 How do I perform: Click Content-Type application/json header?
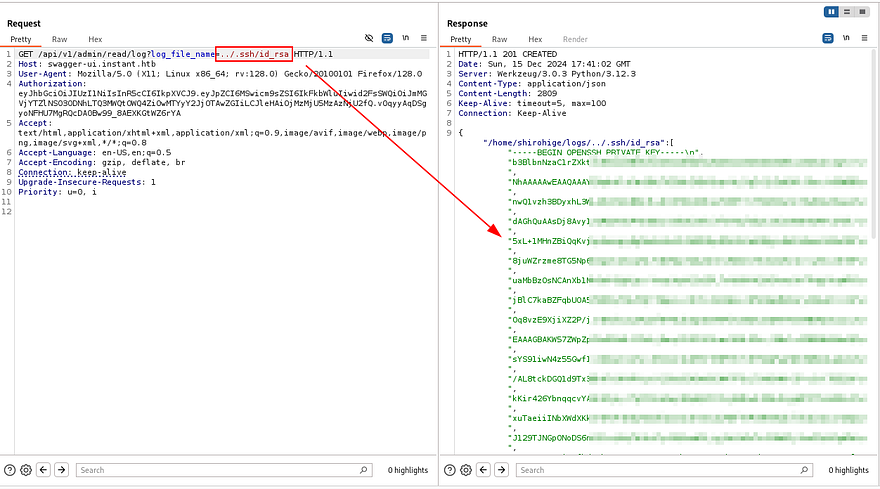tap(532, 84)
